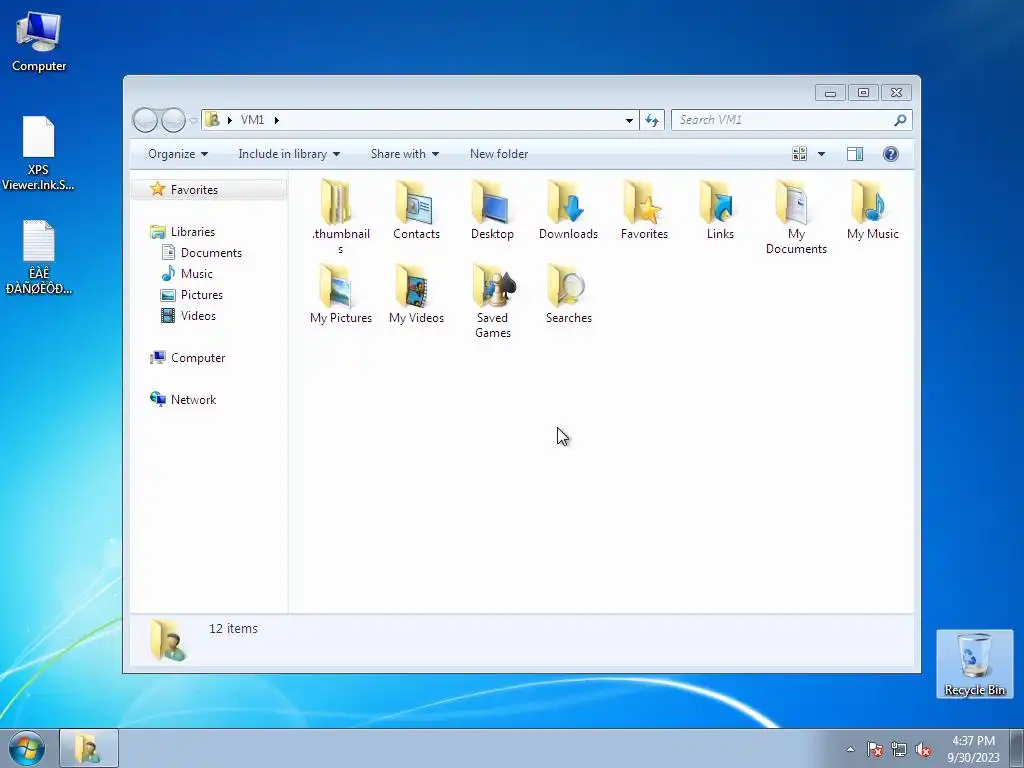
Task: Close the VM1 Explorer window
Action: (x=896, y=93)
